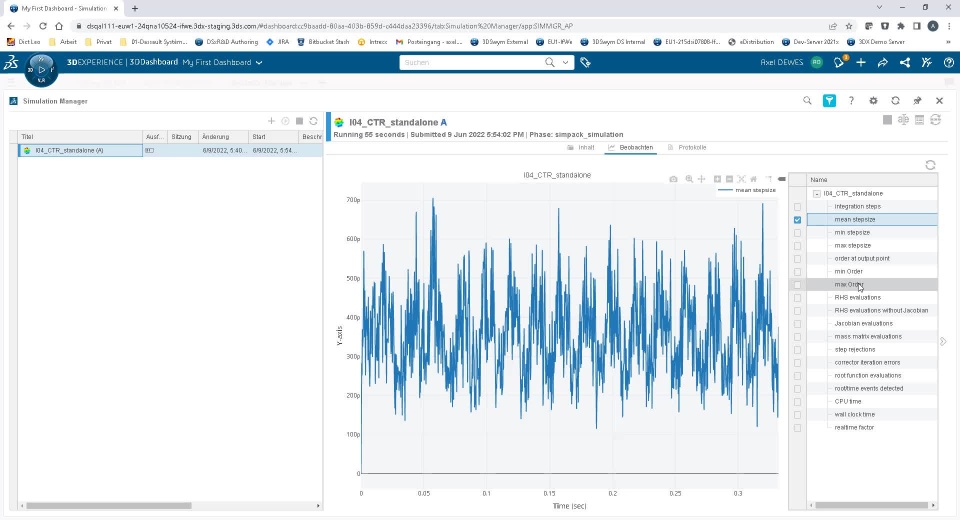Click the rename icon in job header
The width and height of the screenshot is (960, 520).
coord(903,120)
